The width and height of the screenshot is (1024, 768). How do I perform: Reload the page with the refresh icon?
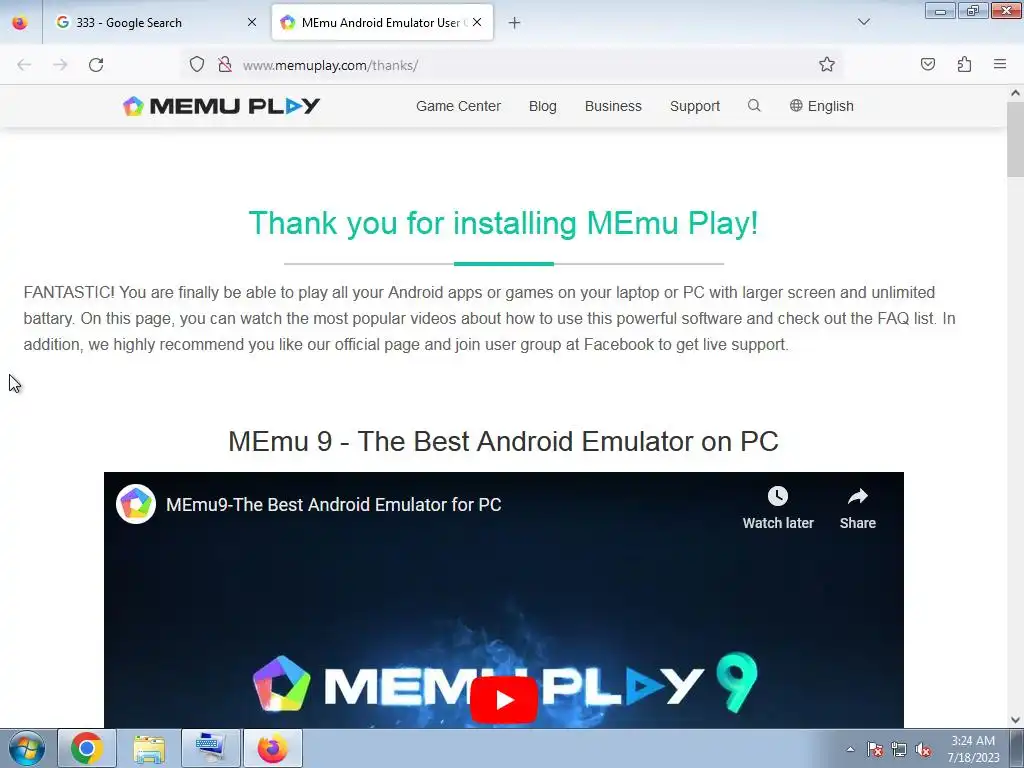click(x=96, y=65)
